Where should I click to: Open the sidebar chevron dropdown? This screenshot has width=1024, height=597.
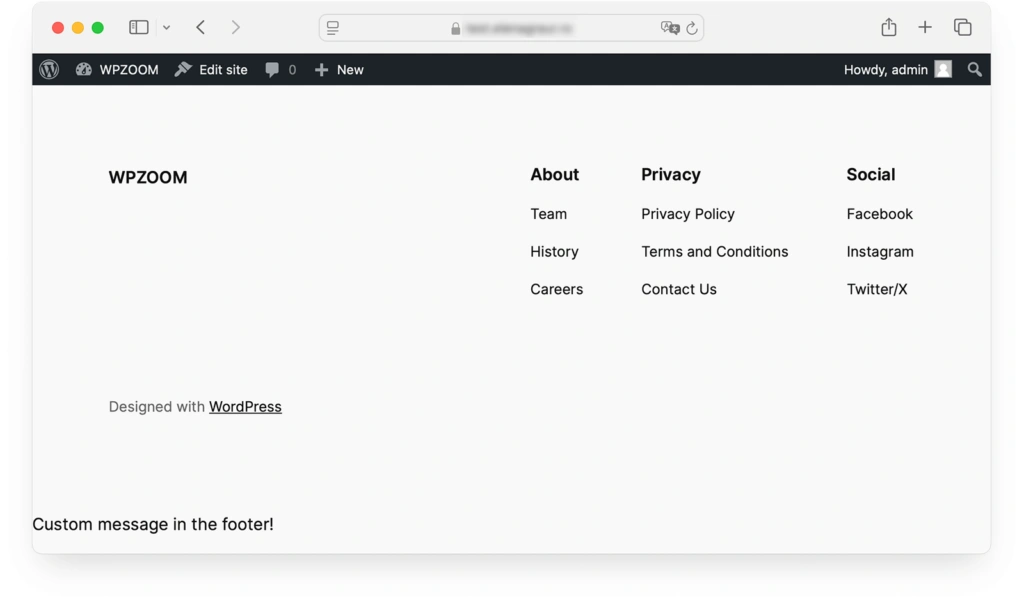point(166,28)
